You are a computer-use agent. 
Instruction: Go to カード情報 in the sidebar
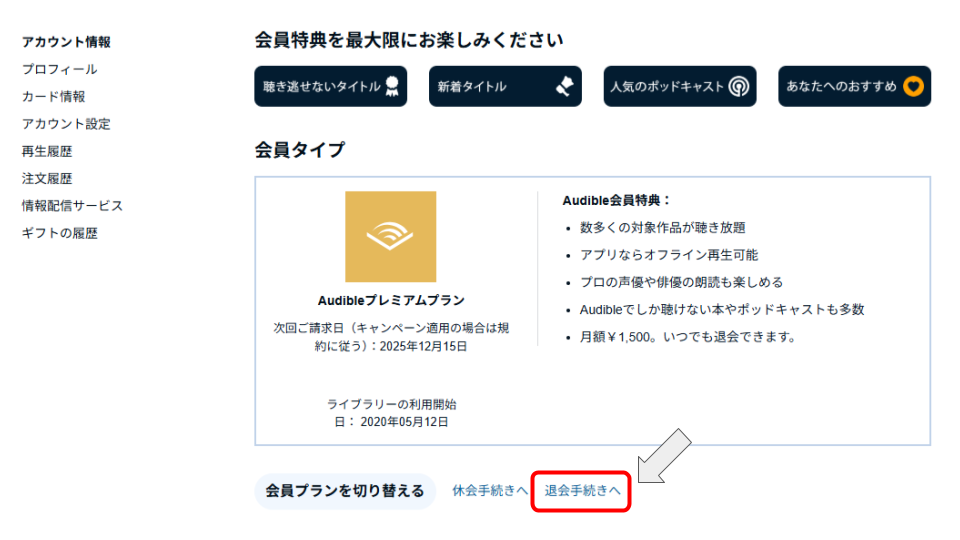click(x=54, y=97)
